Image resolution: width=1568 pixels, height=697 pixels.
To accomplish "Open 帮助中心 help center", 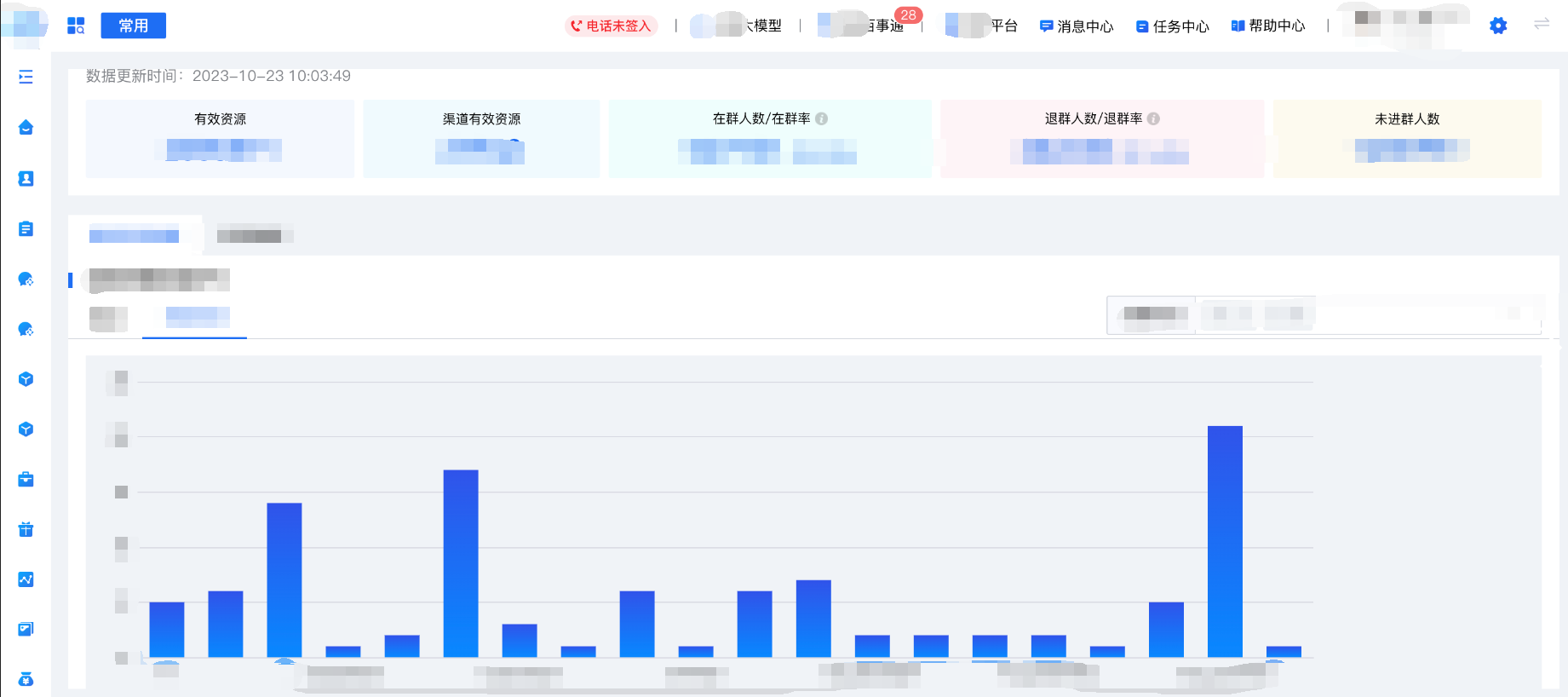I will 1268,26.
